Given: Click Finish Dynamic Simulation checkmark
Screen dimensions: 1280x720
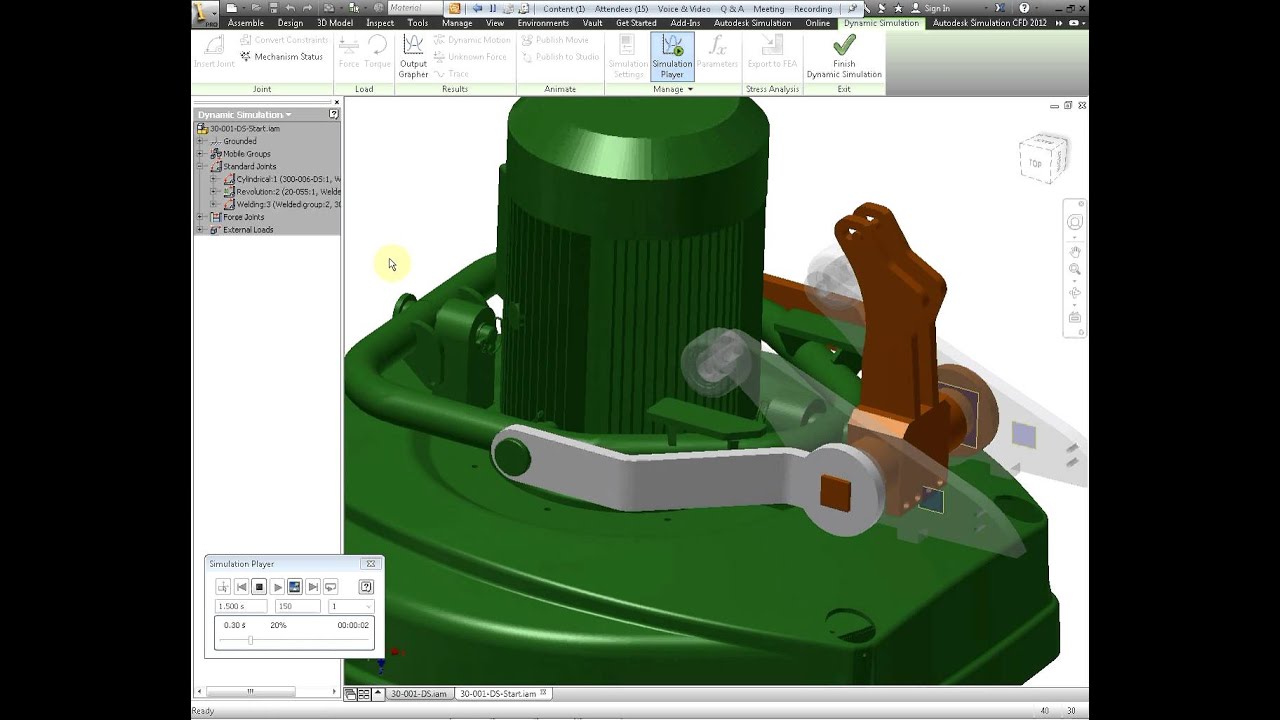Looking at the screenshot, I should coord(844,56).
